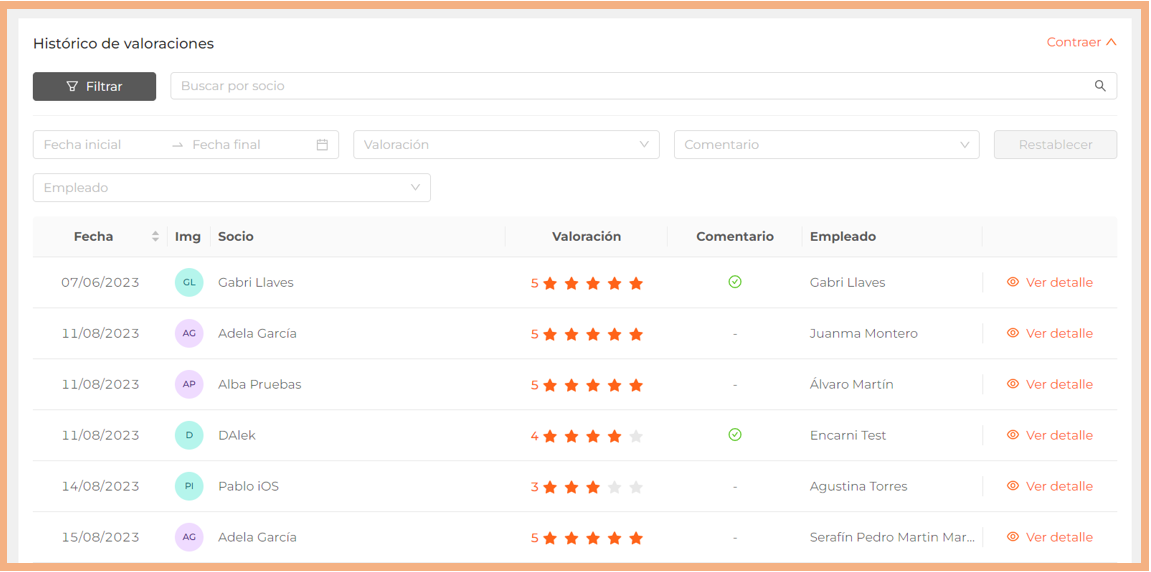View details for Juanma Montero row
The image size is (1151, 572).
[1050, 333]
